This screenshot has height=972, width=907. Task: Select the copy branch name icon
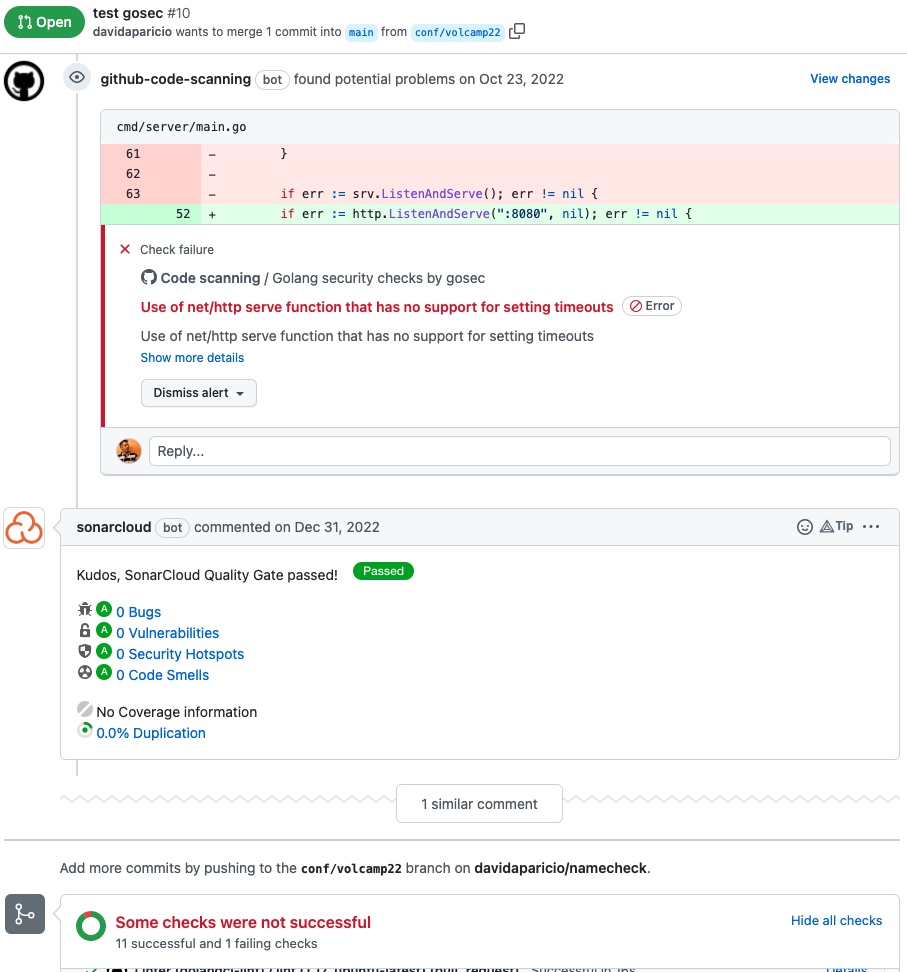(516, 31)
